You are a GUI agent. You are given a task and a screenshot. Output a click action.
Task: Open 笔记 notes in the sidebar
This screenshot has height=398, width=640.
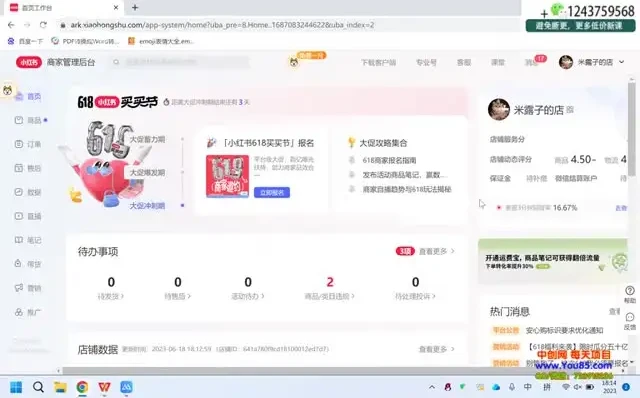point(29,240)
